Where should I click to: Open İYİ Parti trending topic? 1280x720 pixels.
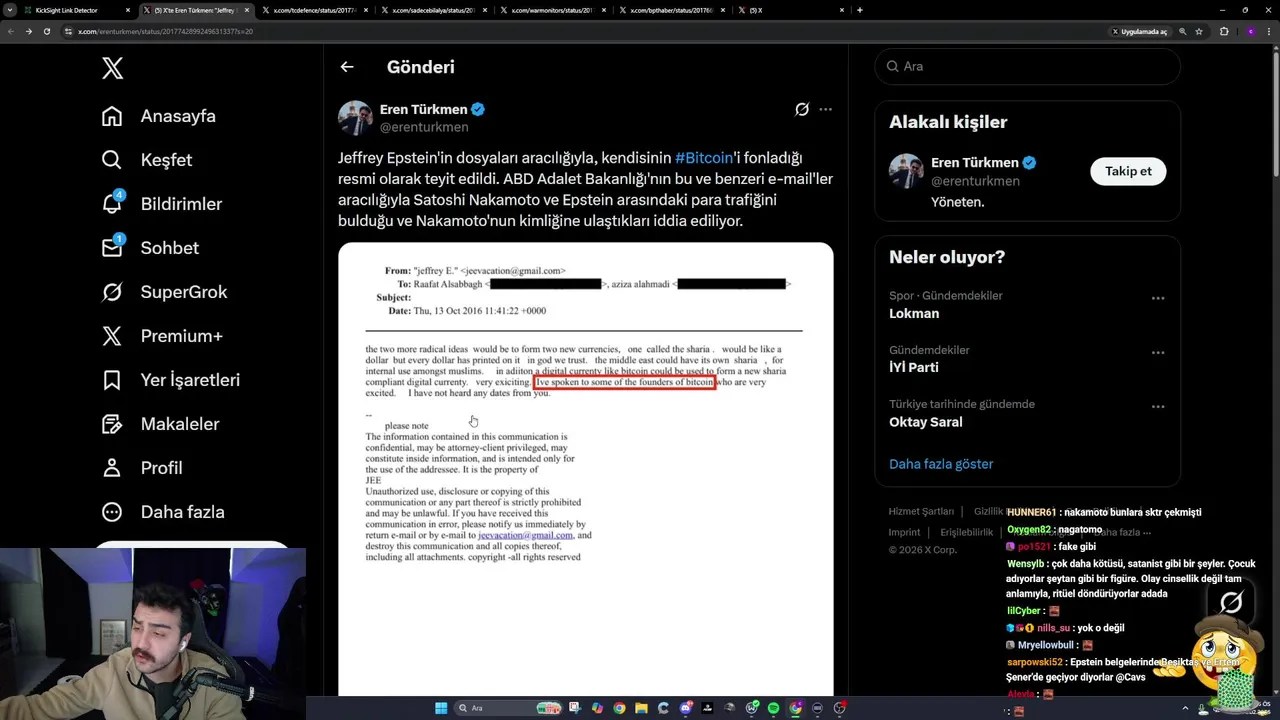[x=913, y=367]
